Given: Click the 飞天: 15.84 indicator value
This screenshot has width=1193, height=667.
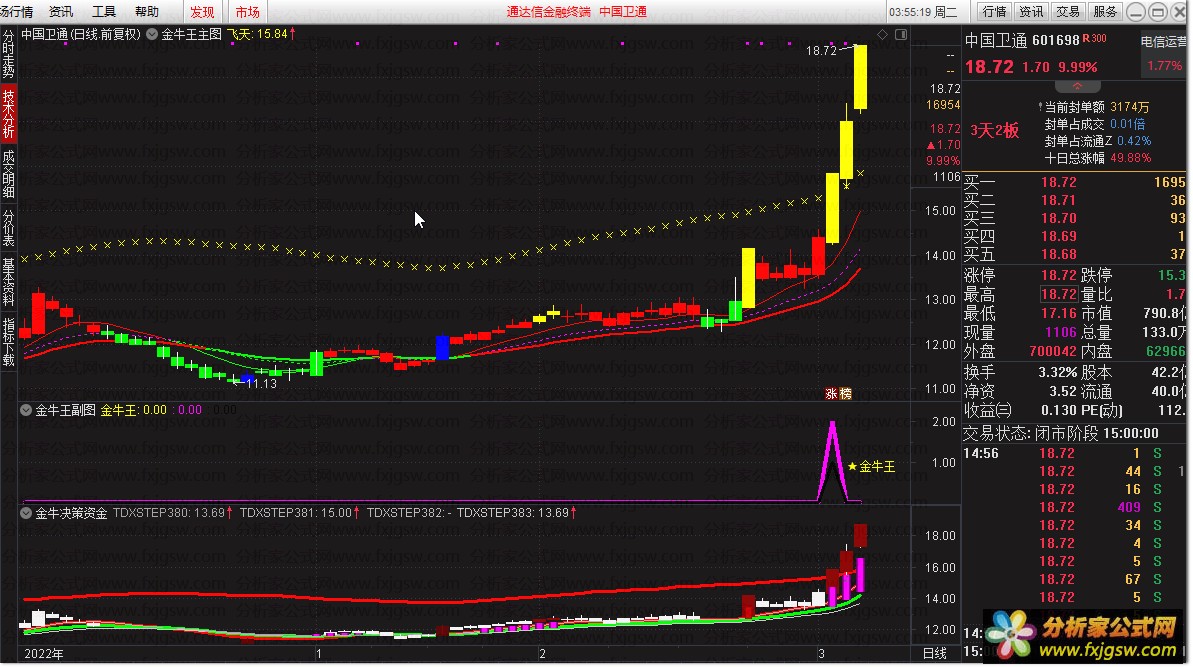Looking at the screenshot, I should pos(261,34).
